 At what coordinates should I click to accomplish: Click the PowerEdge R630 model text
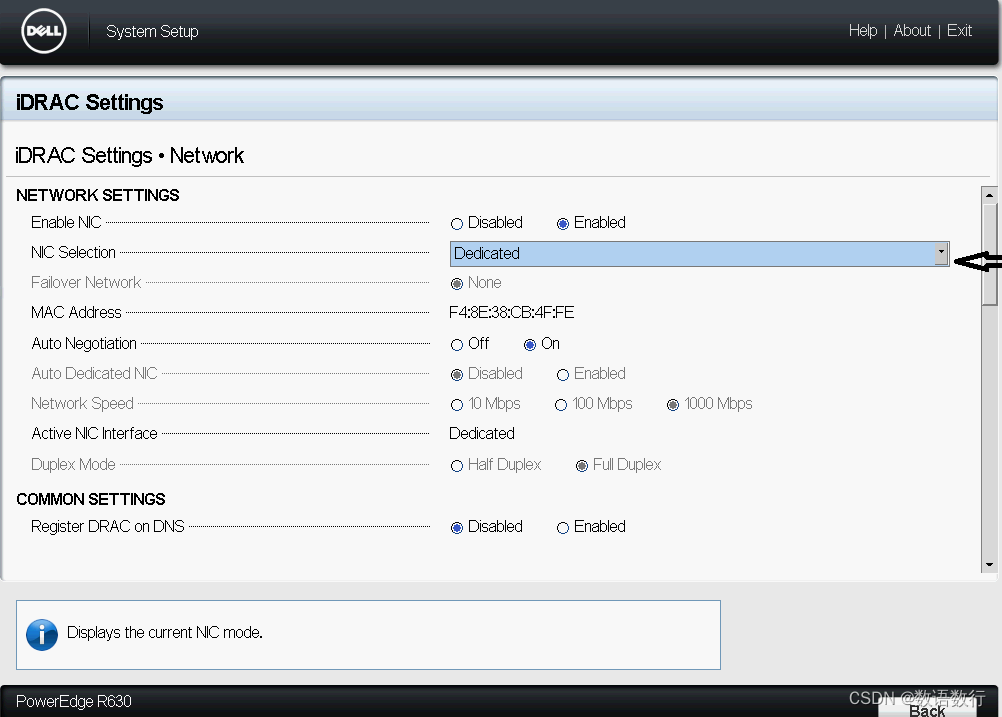click(x=73, y=701)
